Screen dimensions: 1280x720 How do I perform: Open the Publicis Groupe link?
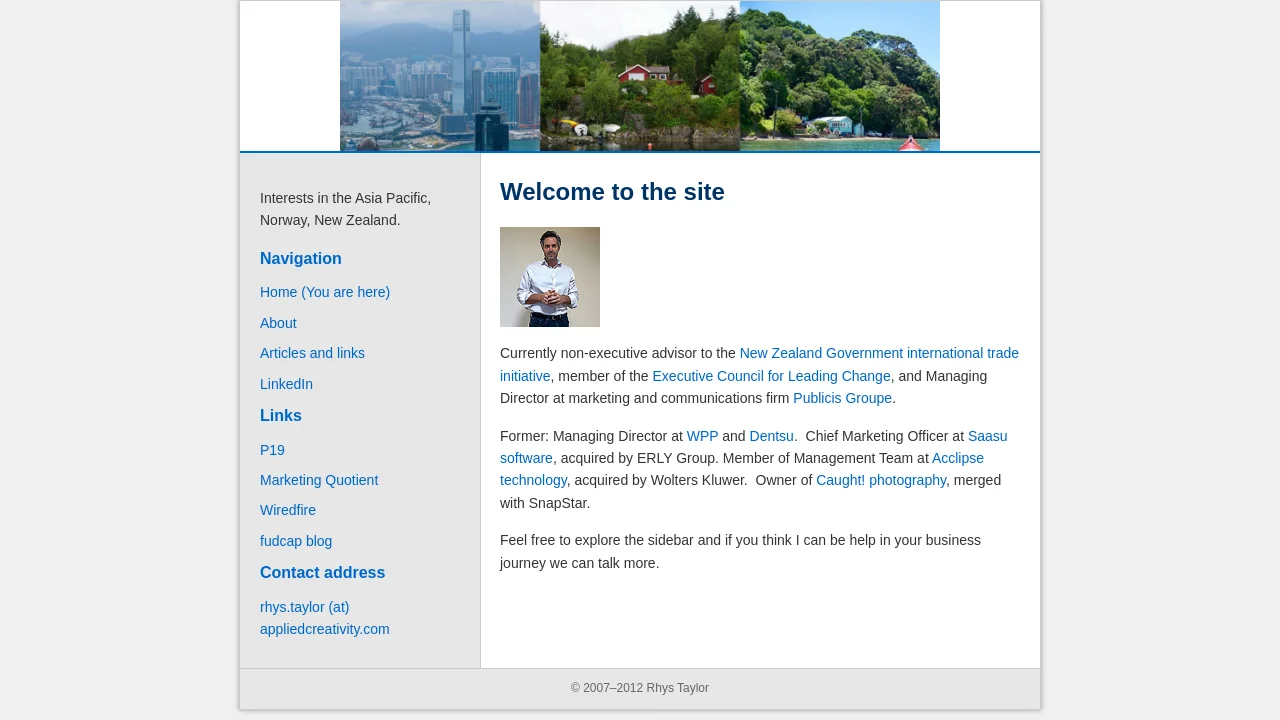coord(842,398)
